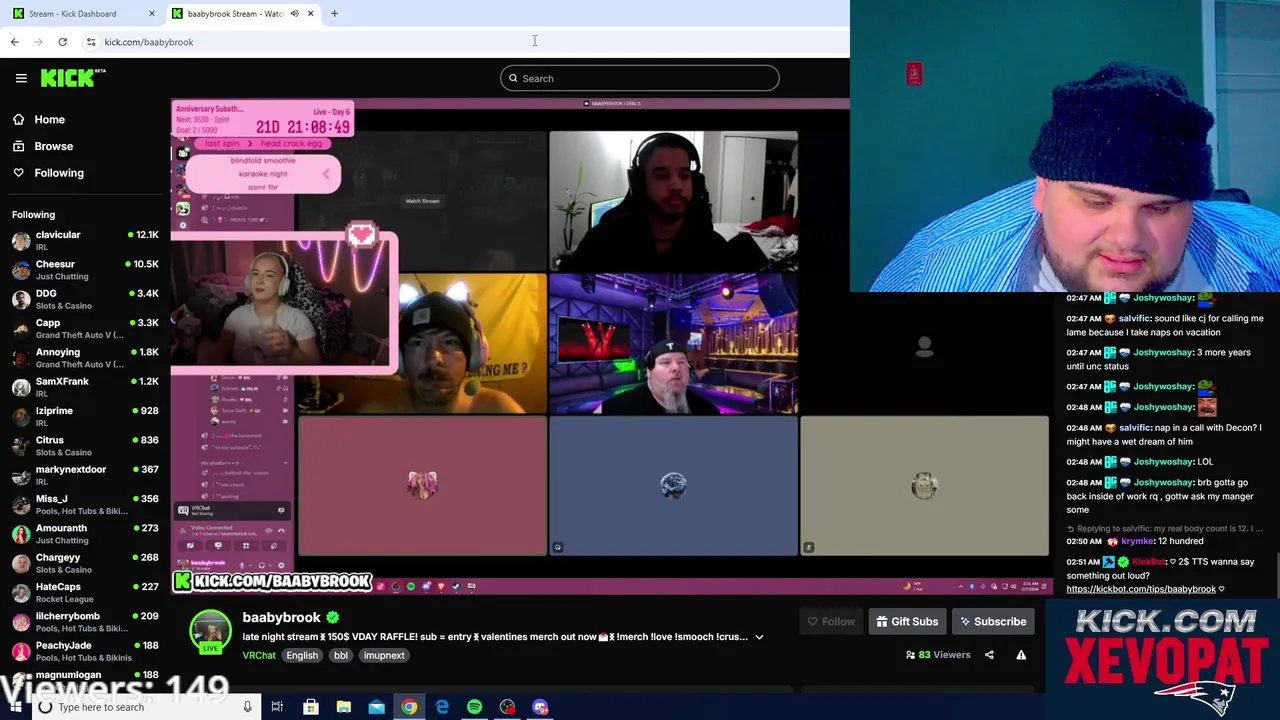The width and height of the screenshot is (1280, 720).
Task: Click the English tag
Action: [301, 656]
